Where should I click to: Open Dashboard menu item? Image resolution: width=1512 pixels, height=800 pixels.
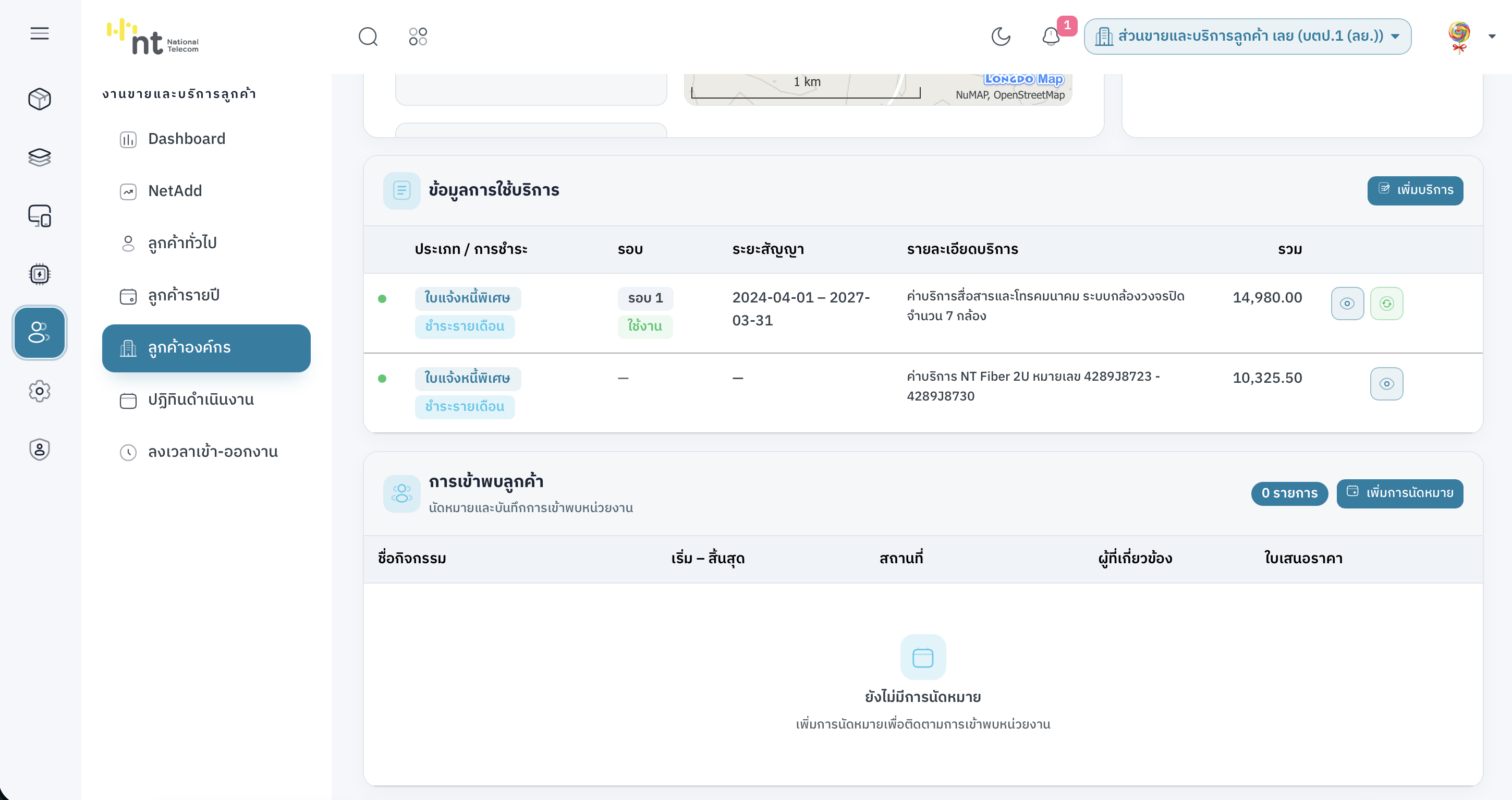(x=206, y=139)
